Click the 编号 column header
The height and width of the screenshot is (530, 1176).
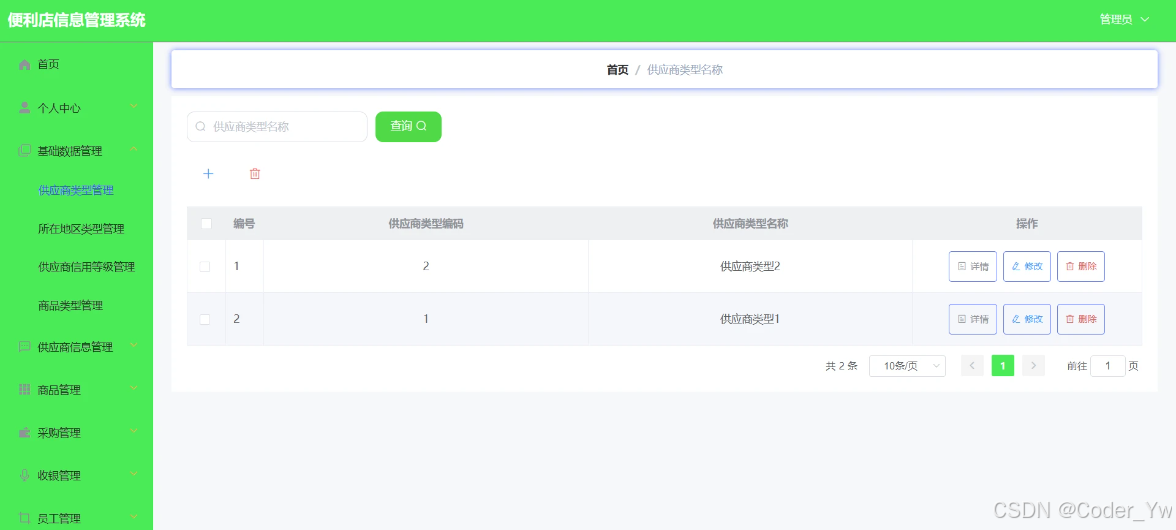(244, 223)
